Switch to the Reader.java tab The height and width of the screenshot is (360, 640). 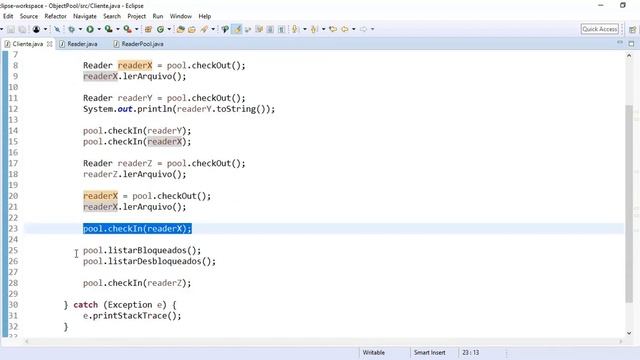82,44
